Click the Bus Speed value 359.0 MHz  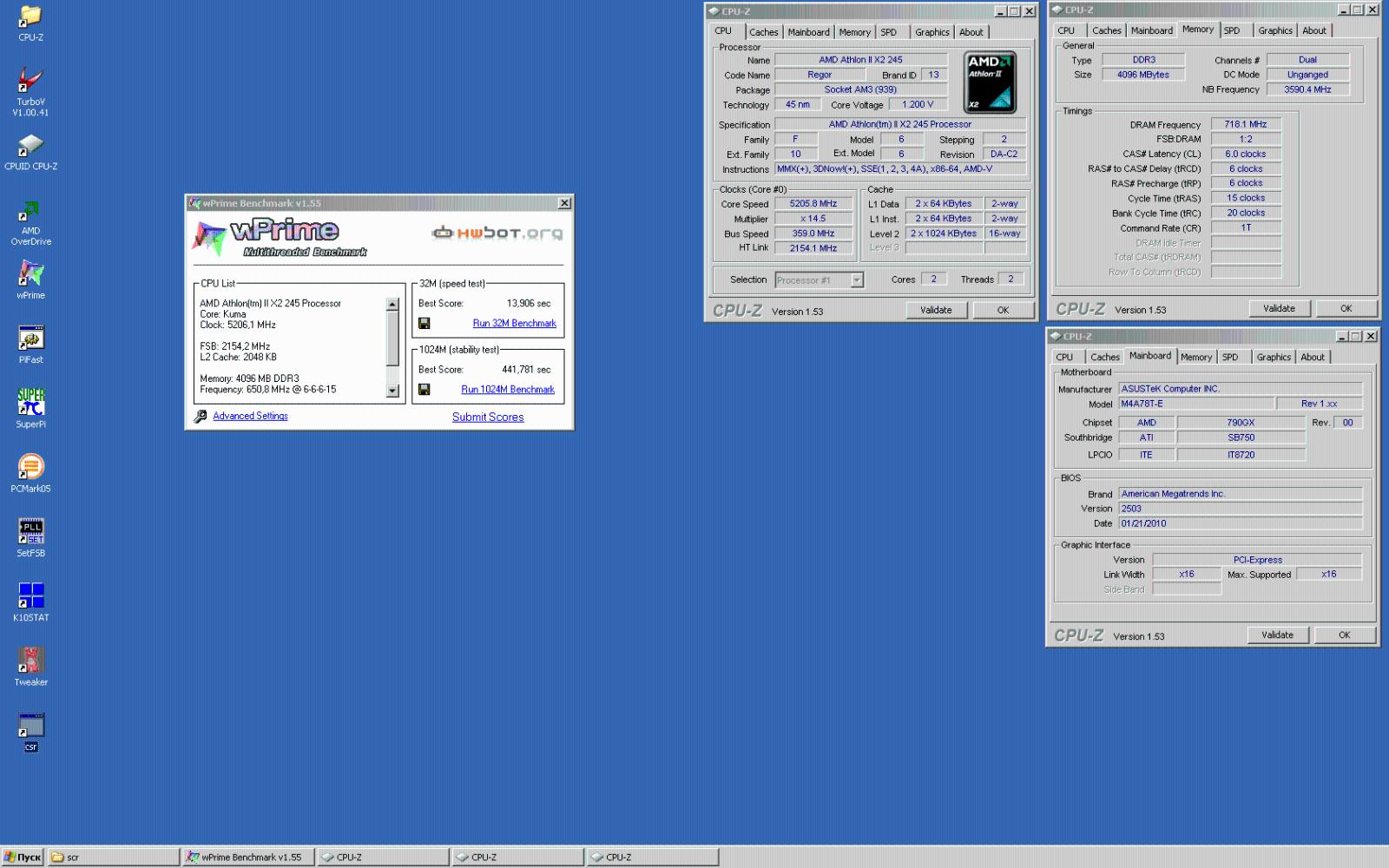[x=813, y=233]
